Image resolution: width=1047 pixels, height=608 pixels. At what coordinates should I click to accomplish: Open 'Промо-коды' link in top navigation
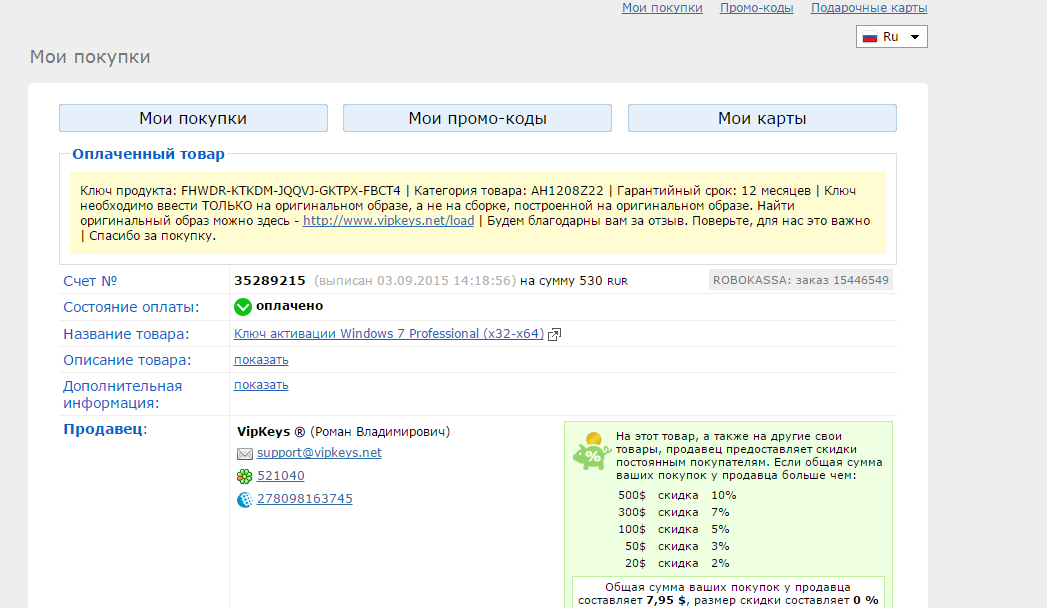click(756, 8)
